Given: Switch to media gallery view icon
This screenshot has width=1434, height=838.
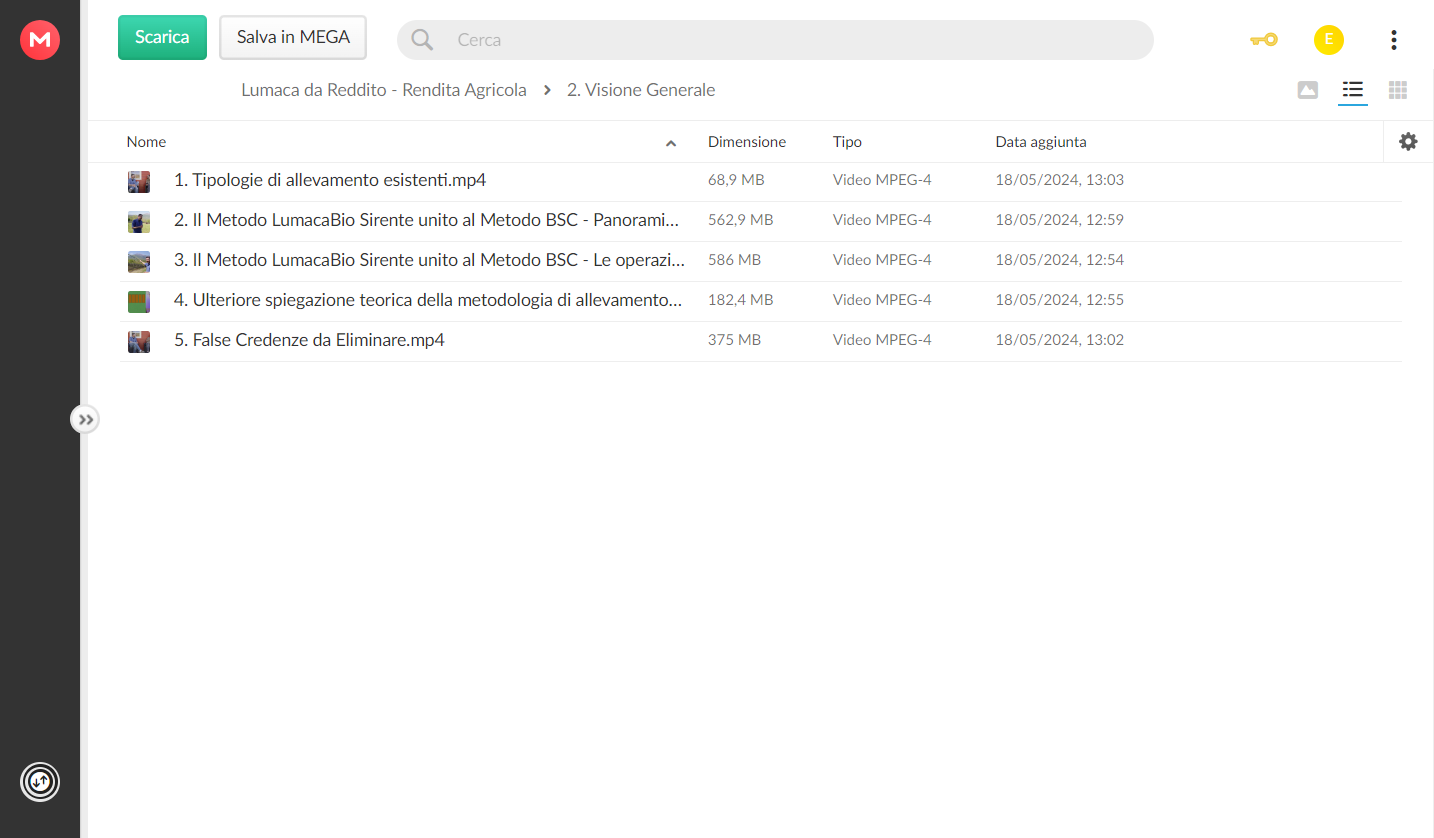Looking at the screenshot, I should pyautogui.click(x=1308, y=90).
